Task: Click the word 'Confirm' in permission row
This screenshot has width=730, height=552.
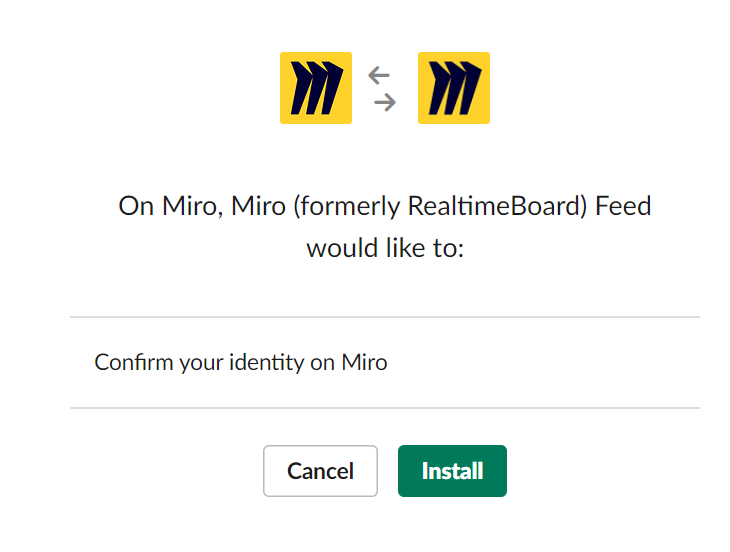Action: tap(133, 362)
